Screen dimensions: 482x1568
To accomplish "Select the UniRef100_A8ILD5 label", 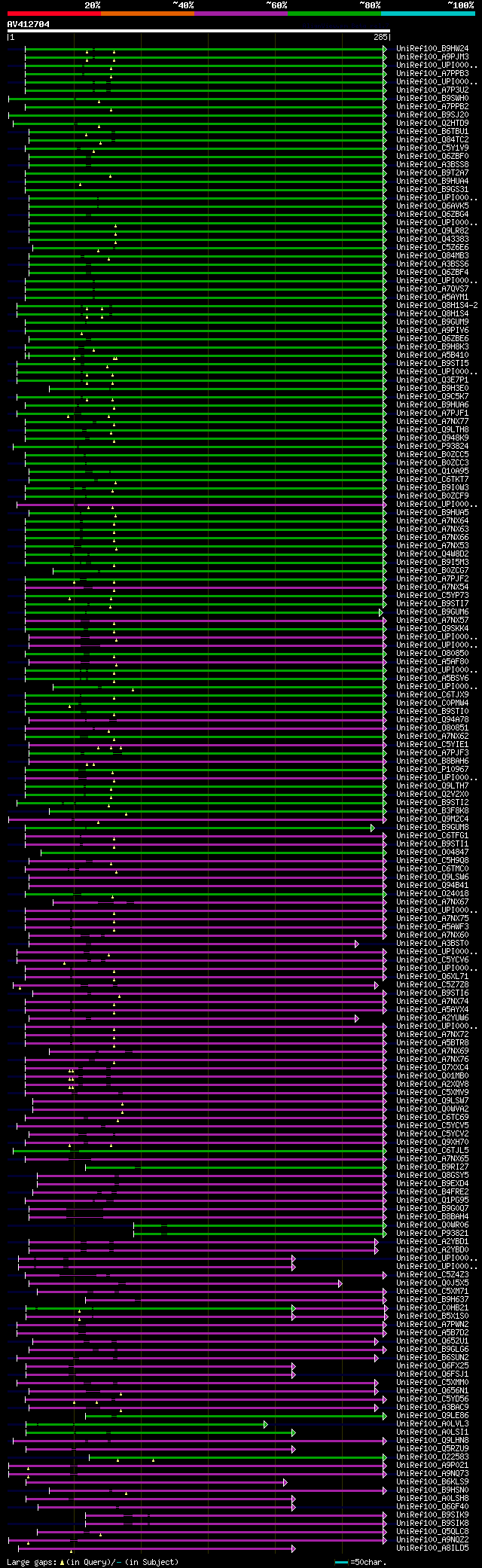I will coord(432,1548).
